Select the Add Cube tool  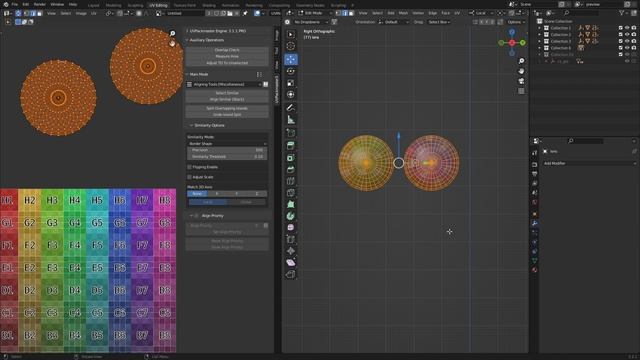coord(291,133)
